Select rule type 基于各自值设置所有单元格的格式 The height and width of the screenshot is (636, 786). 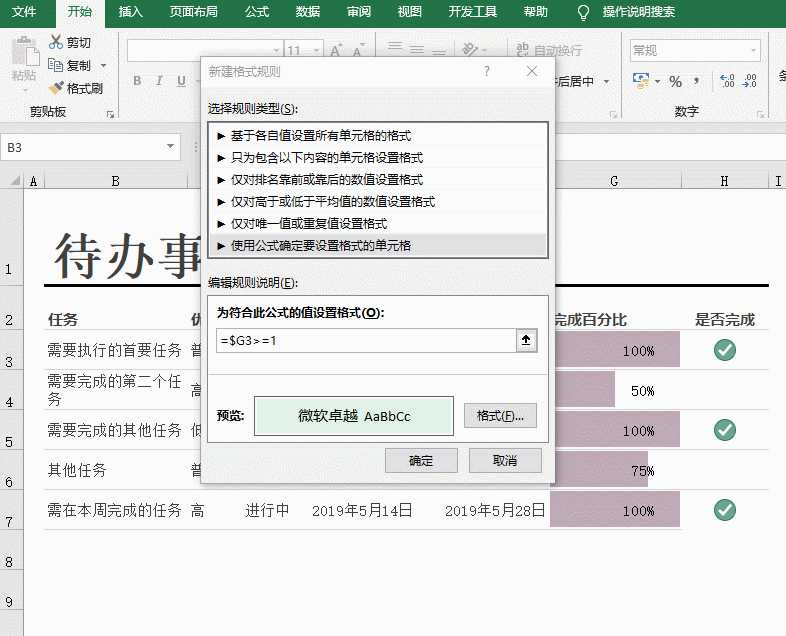[378, 135]
